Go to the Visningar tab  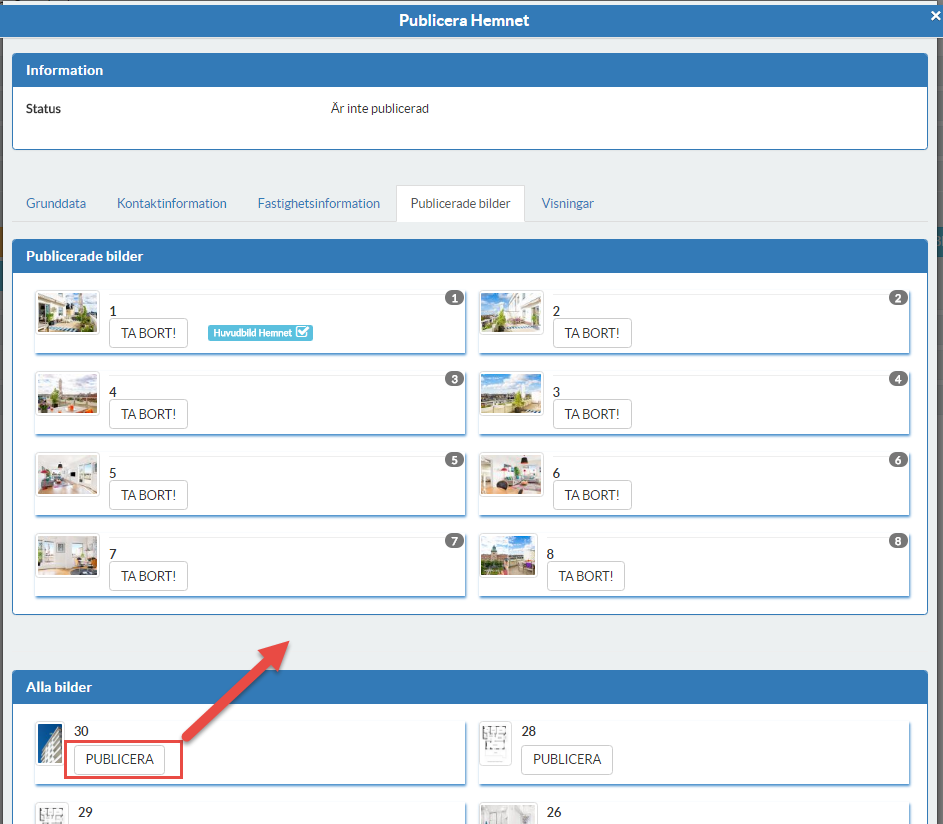tap(567, 203)
